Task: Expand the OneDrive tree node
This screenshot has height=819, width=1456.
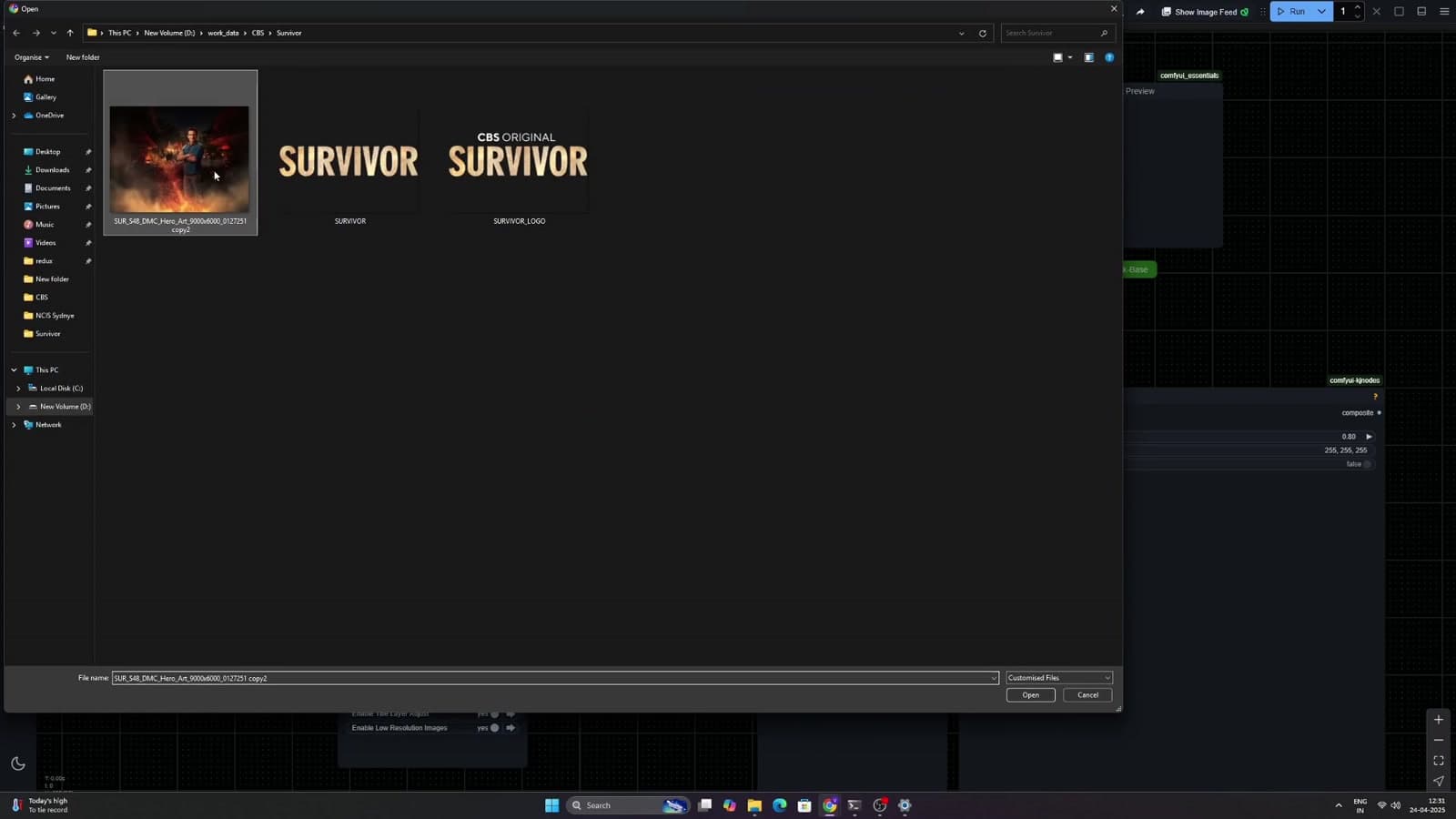Action: [x=14, y=116]
